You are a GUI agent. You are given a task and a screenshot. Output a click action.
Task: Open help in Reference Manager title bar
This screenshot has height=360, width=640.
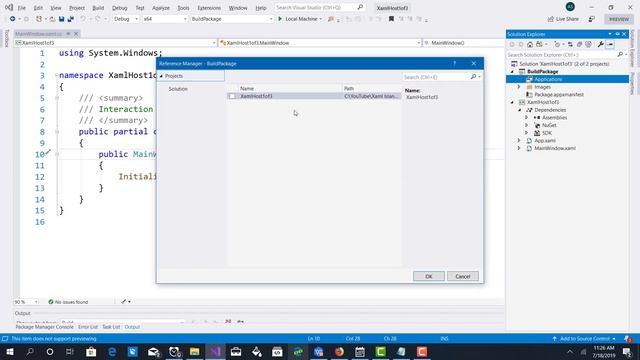click(x=454, y=63)
